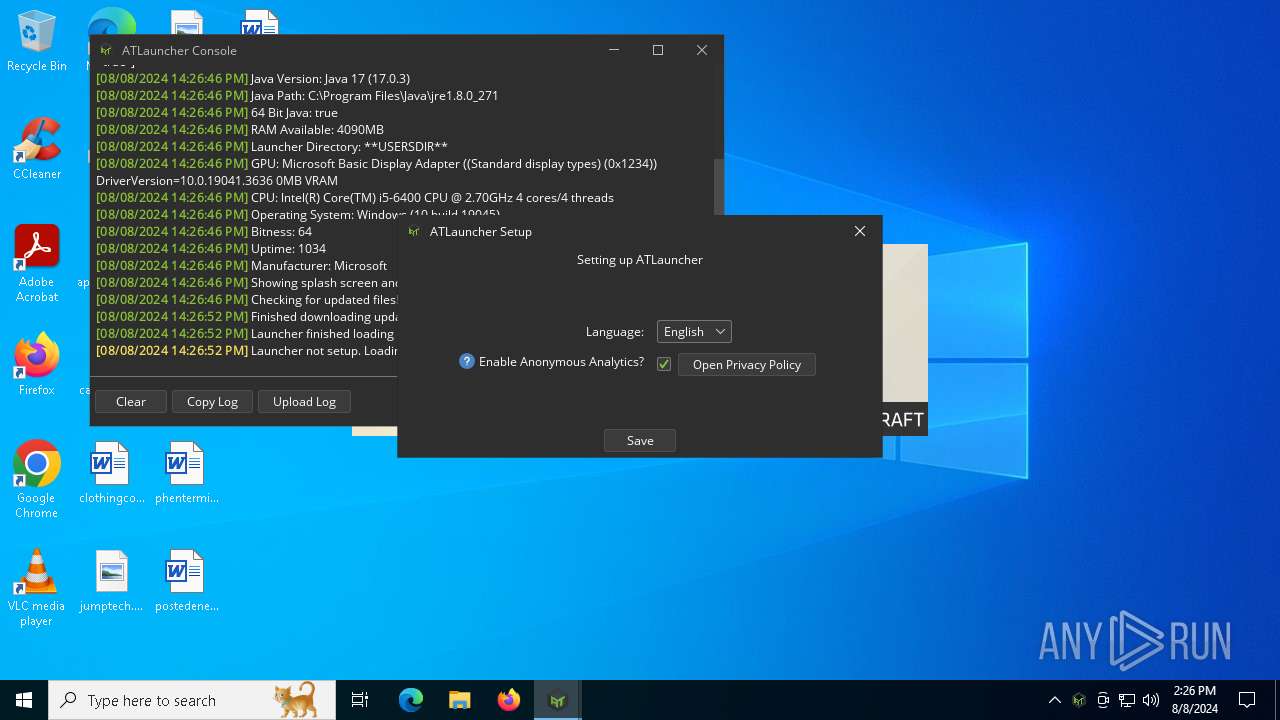Open Recycle Bin desktop icon
Screen dimensions: 1280x720
click(x=37, y=42)
